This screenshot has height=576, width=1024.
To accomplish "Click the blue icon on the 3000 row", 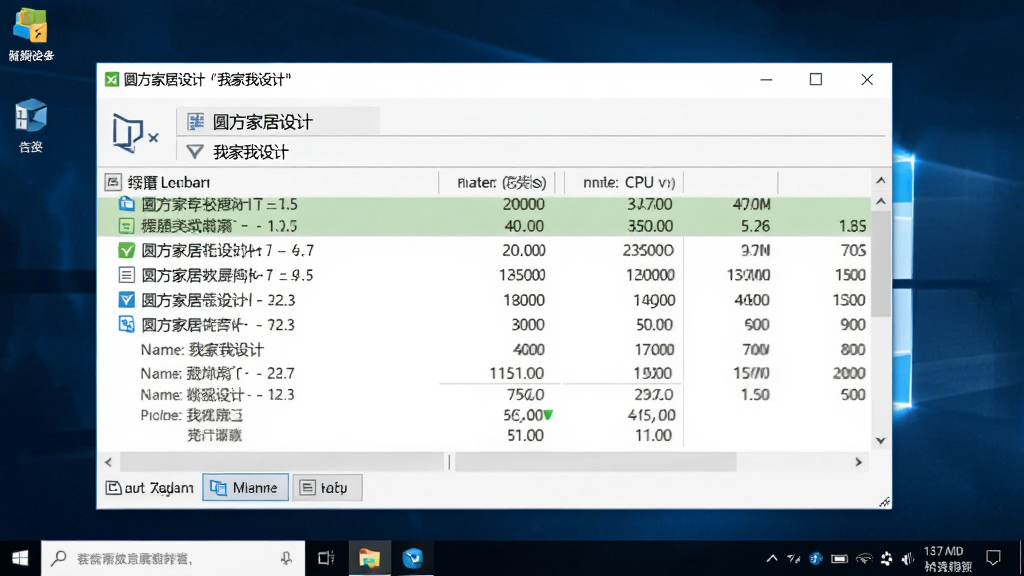I will coord(126,324).
